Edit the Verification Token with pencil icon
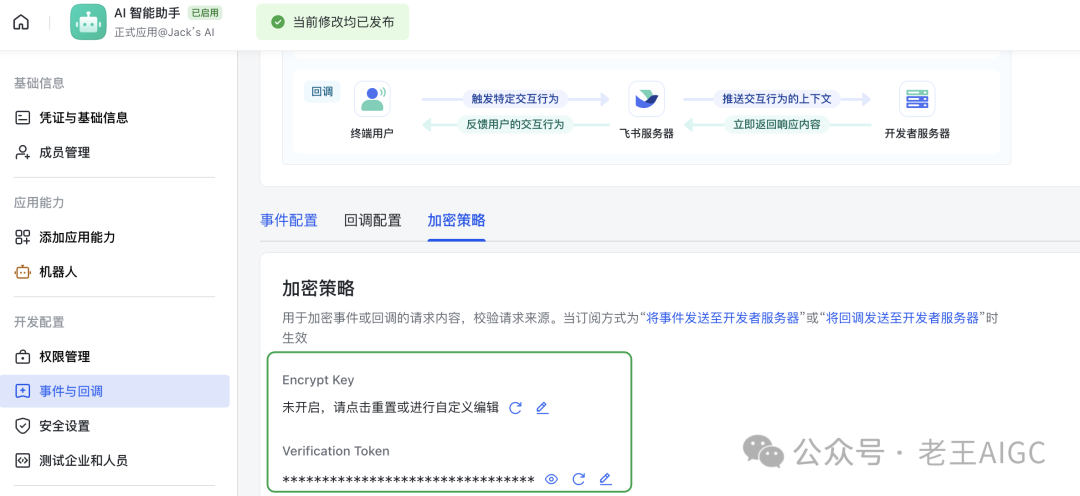Screen dimensions: 1080x496 (605, 479)
